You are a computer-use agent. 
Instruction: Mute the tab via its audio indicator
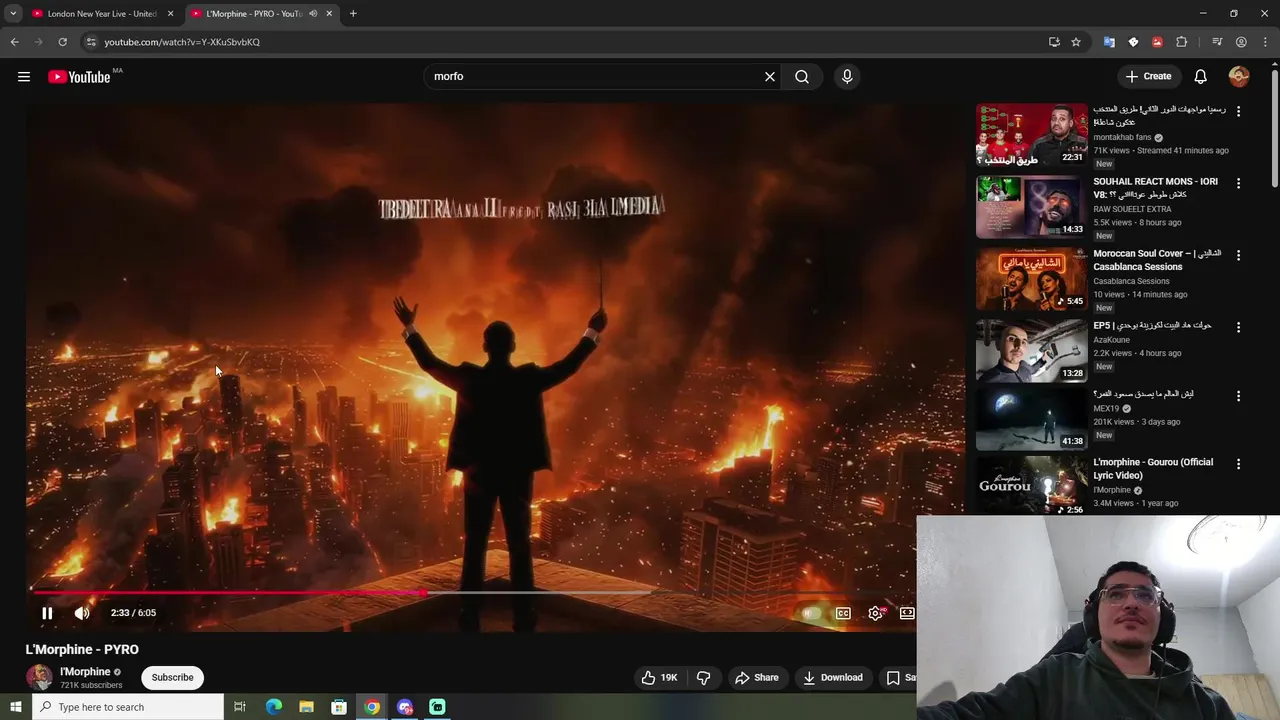click(x=313, y=14)
